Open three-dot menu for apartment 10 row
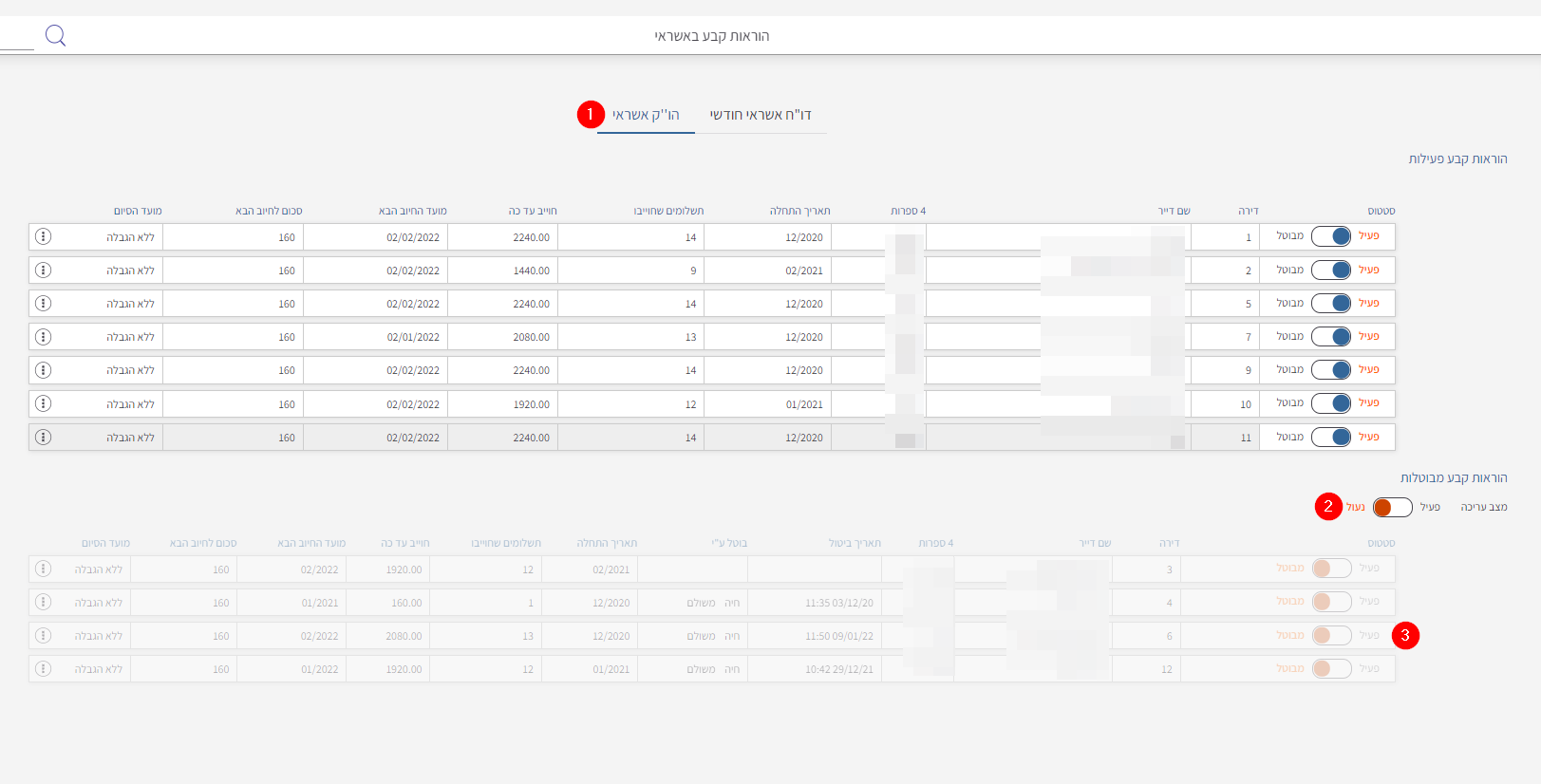The height and width of the screenshot is (784, 1541). click(43, 403)
